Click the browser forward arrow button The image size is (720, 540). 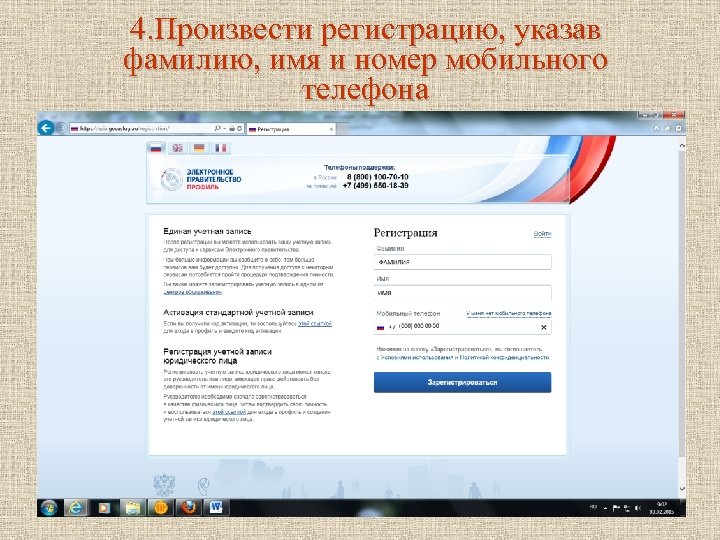[61, 128]
